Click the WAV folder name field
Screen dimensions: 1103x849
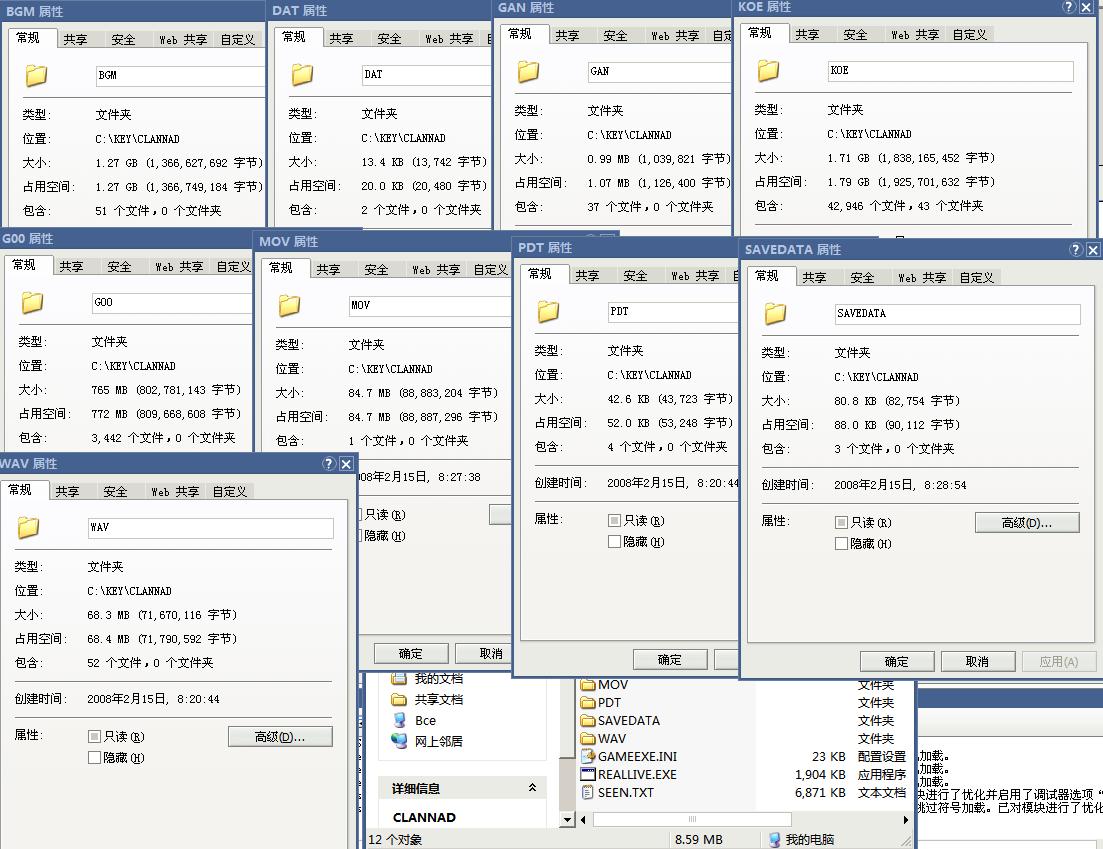pos(210,528)
